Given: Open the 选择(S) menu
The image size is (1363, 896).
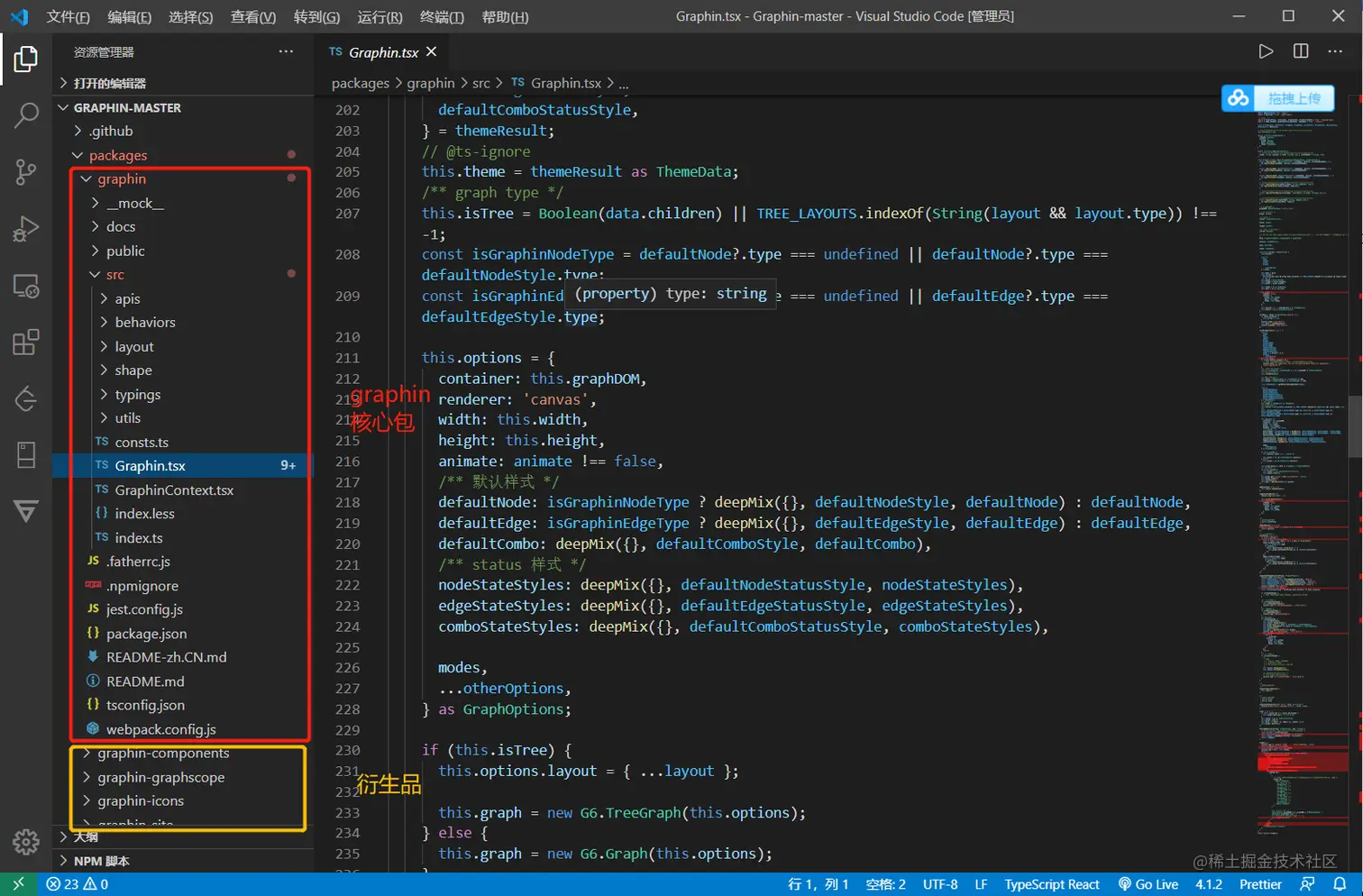Looking at the screenshot, I should click(191, 17).
